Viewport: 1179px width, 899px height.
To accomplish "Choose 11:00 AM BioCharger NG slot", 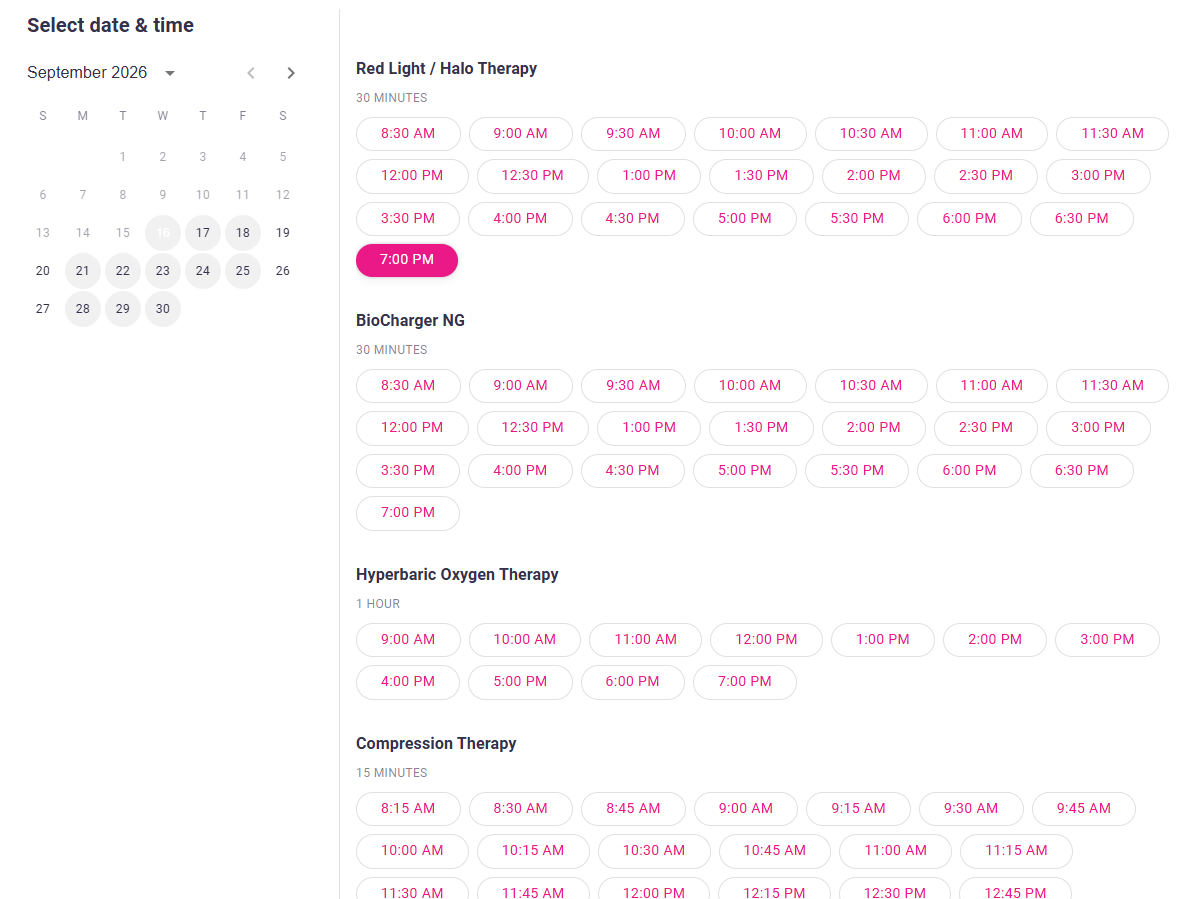I will (x=992, y=386).
